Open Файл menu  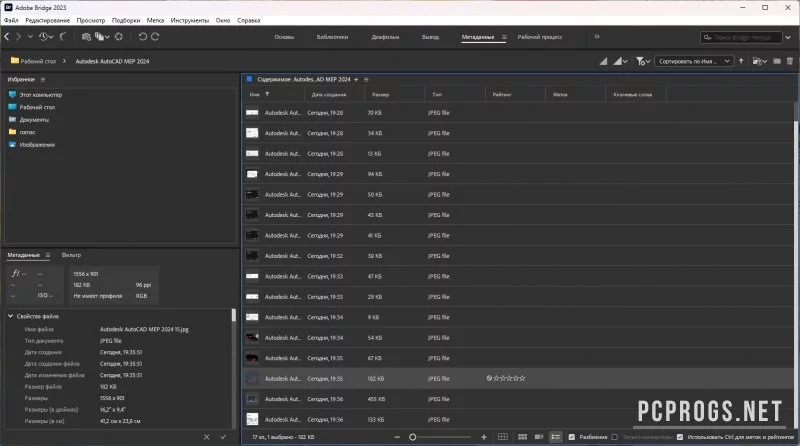(11, 20)
